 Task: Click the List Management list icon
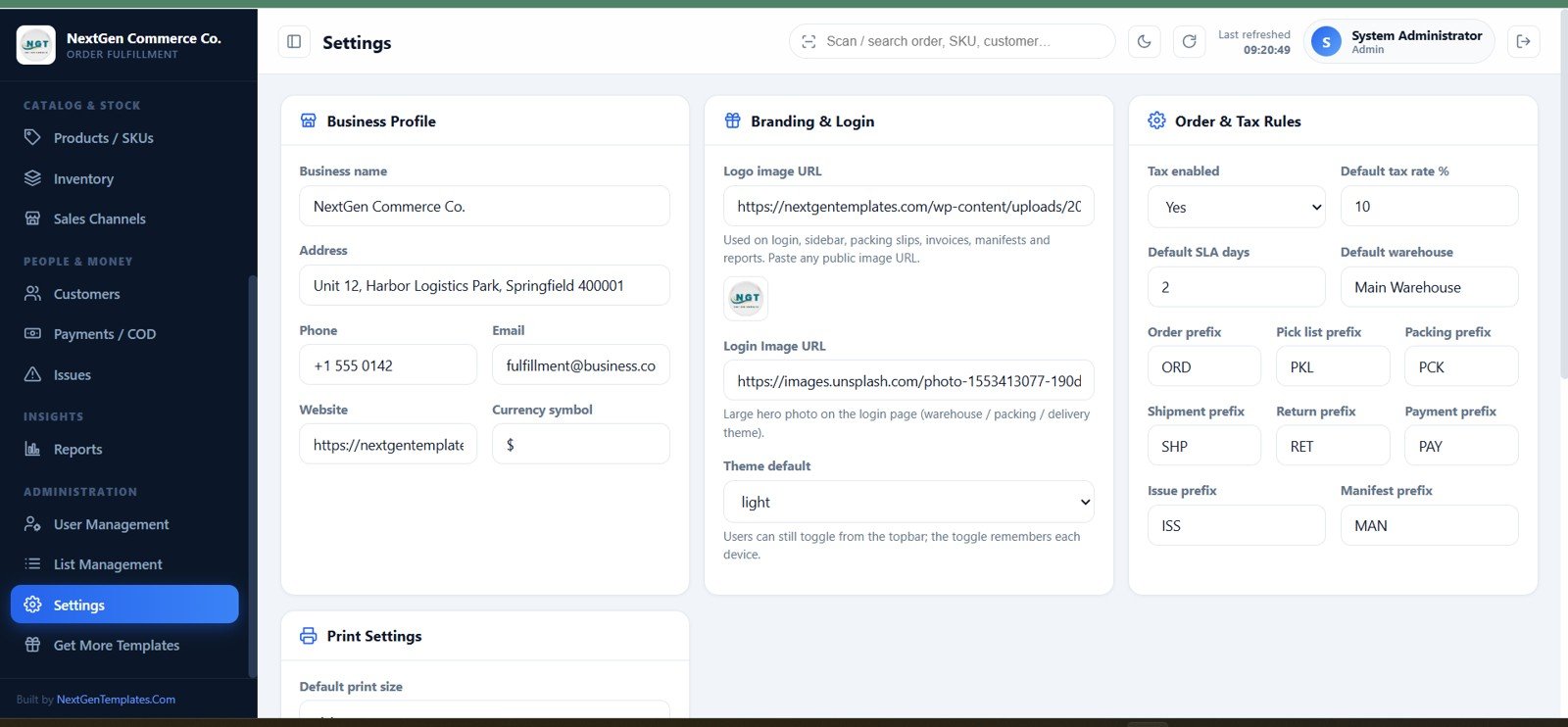click(32, 564)
